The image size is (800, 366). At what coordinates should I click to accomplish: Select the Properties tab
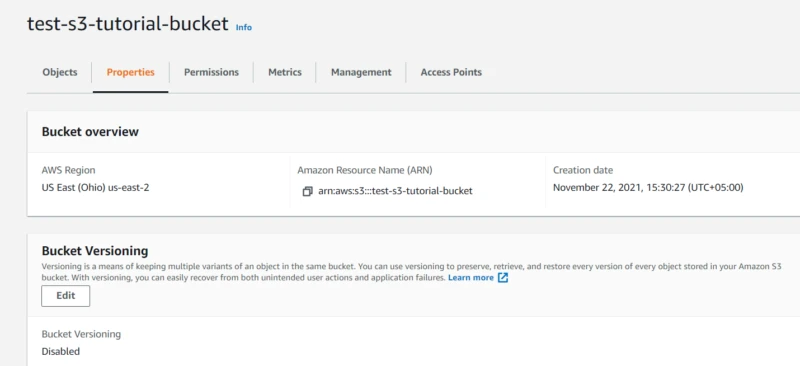coord(131,72)
